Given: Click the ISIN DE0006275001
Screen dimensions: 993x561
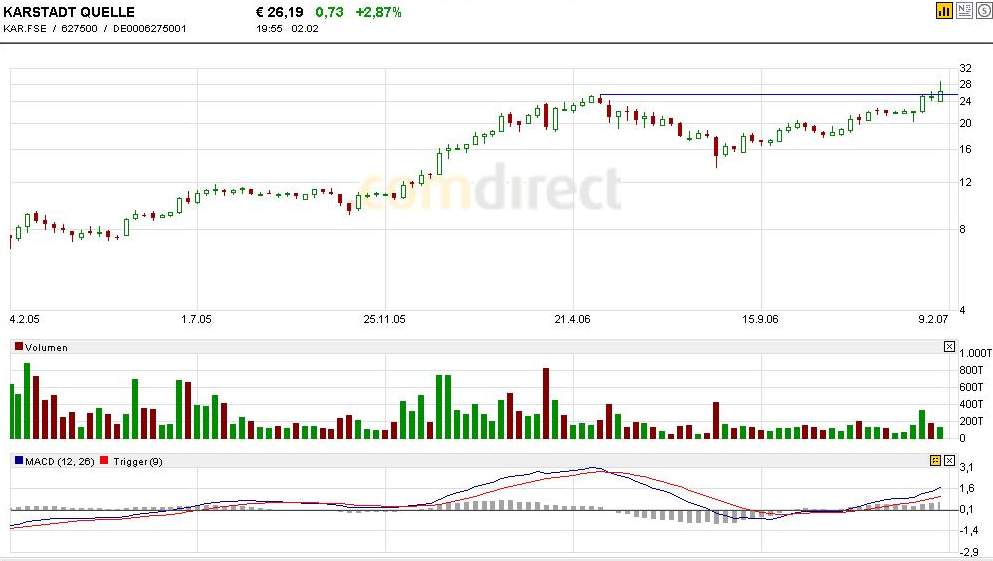Looking at the screenshot, I should 149,28.
